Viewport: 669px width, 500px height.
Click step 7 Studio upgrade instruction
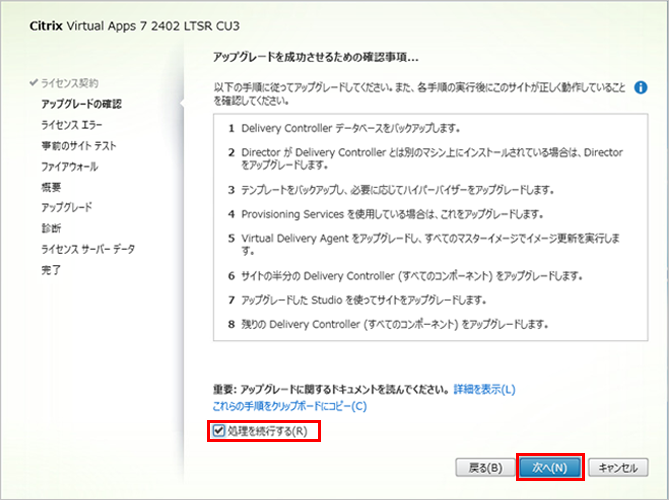360,300
